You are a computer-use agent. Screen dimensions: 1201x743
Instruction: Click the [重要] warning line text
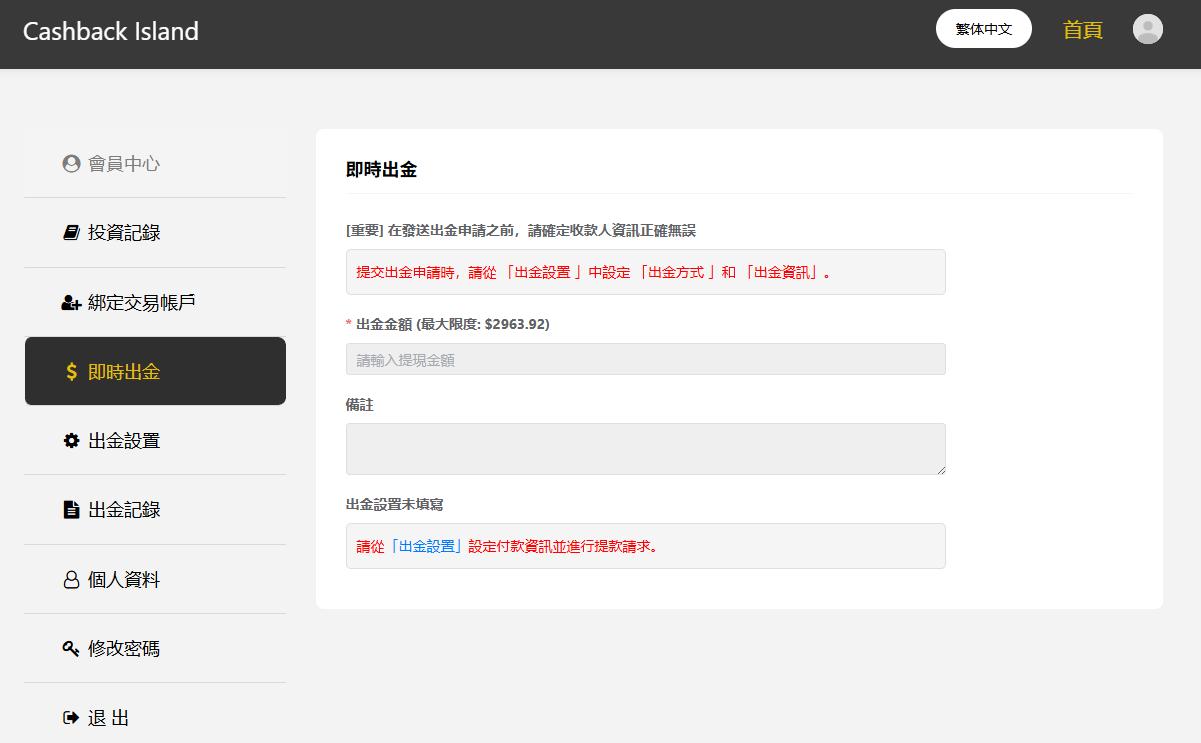coord(521,230)
